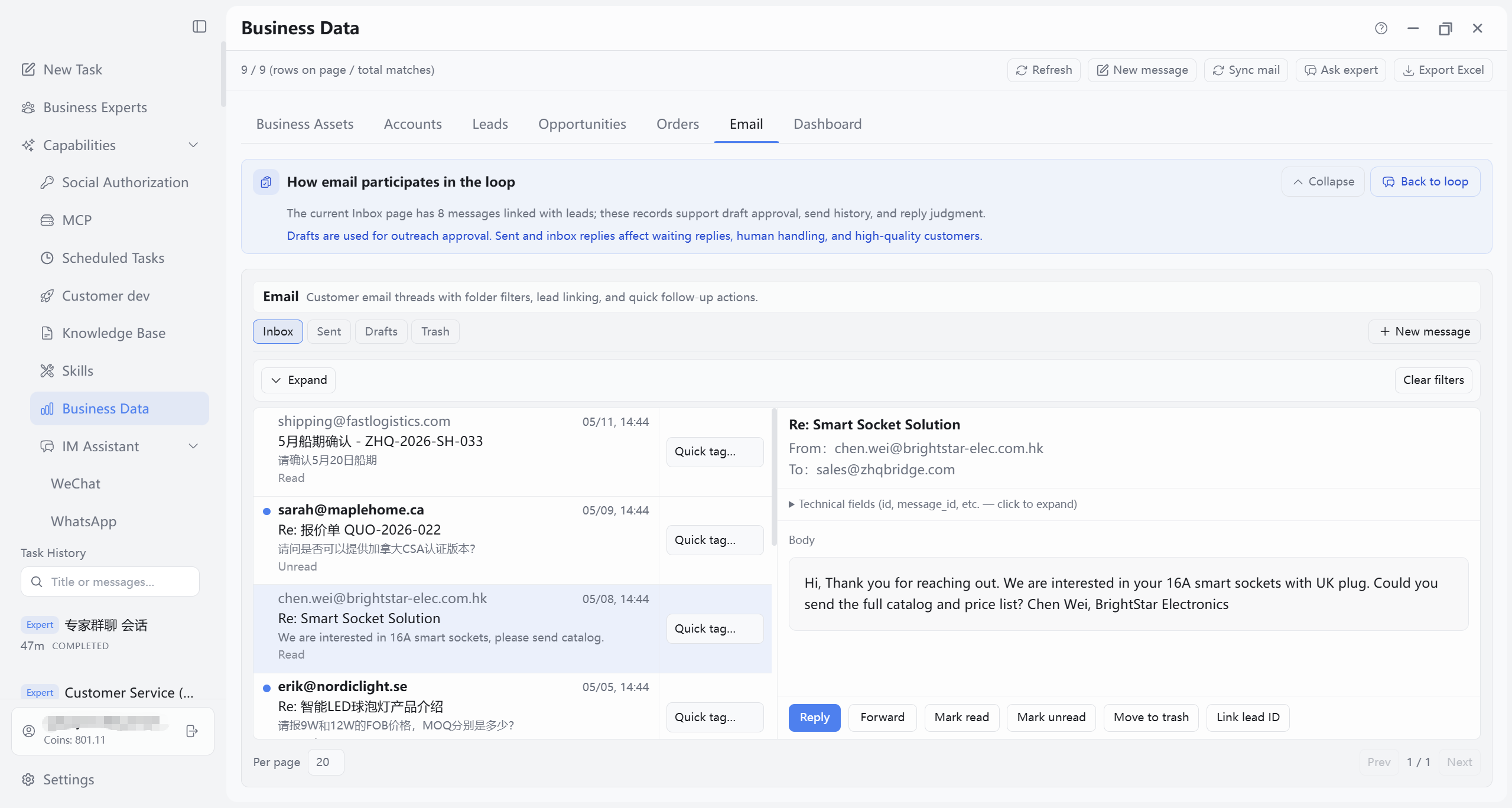Click top toolbar New message button
This screenshot has width=1512, height=808.
[x=1142, y=70]
